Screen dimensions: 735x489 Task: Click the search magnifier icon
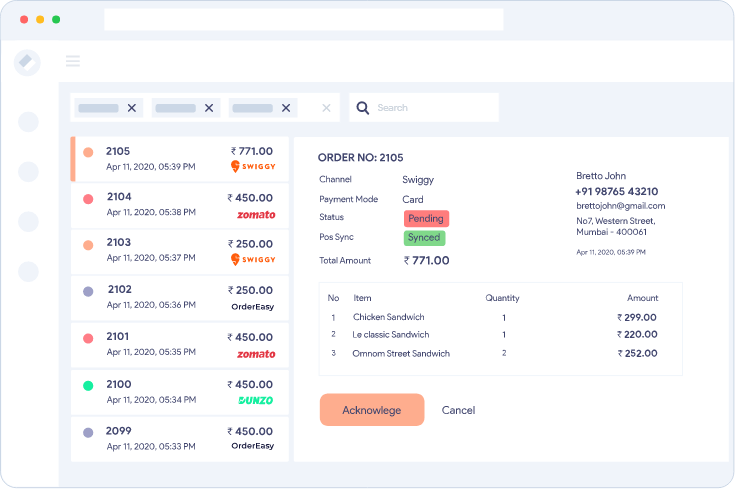coord(363,108)
